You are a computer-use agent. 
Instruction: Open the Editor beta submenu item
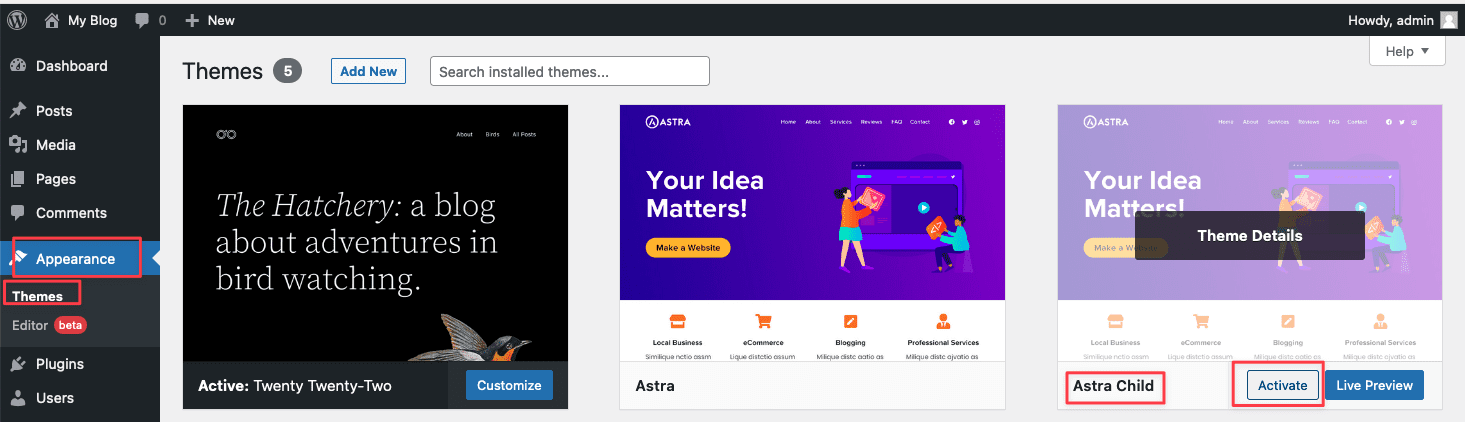pos(30,325)
